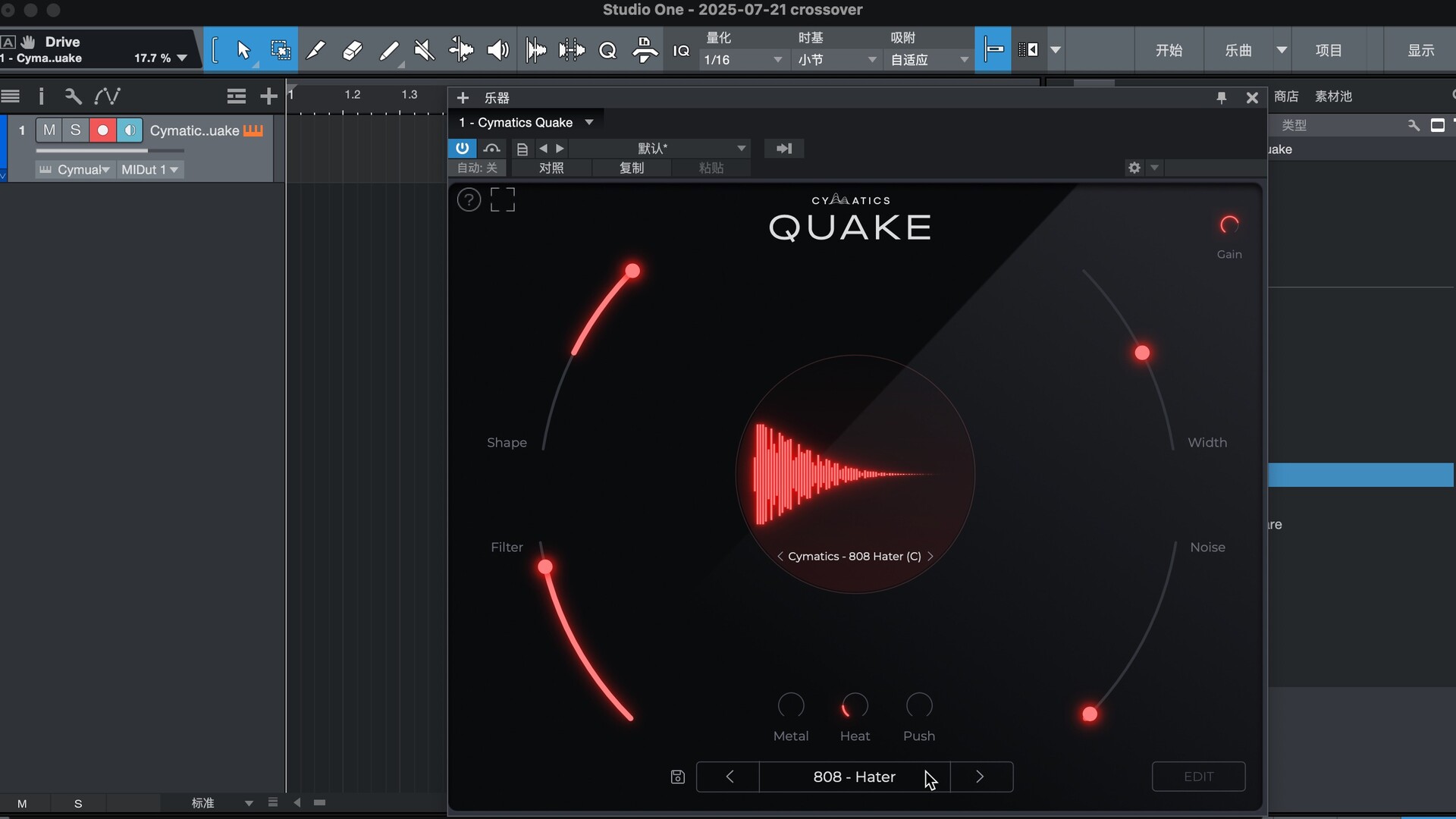Open the 默认 preset dropdown
Screen dimensions: 1456x819
click(660, 148)
